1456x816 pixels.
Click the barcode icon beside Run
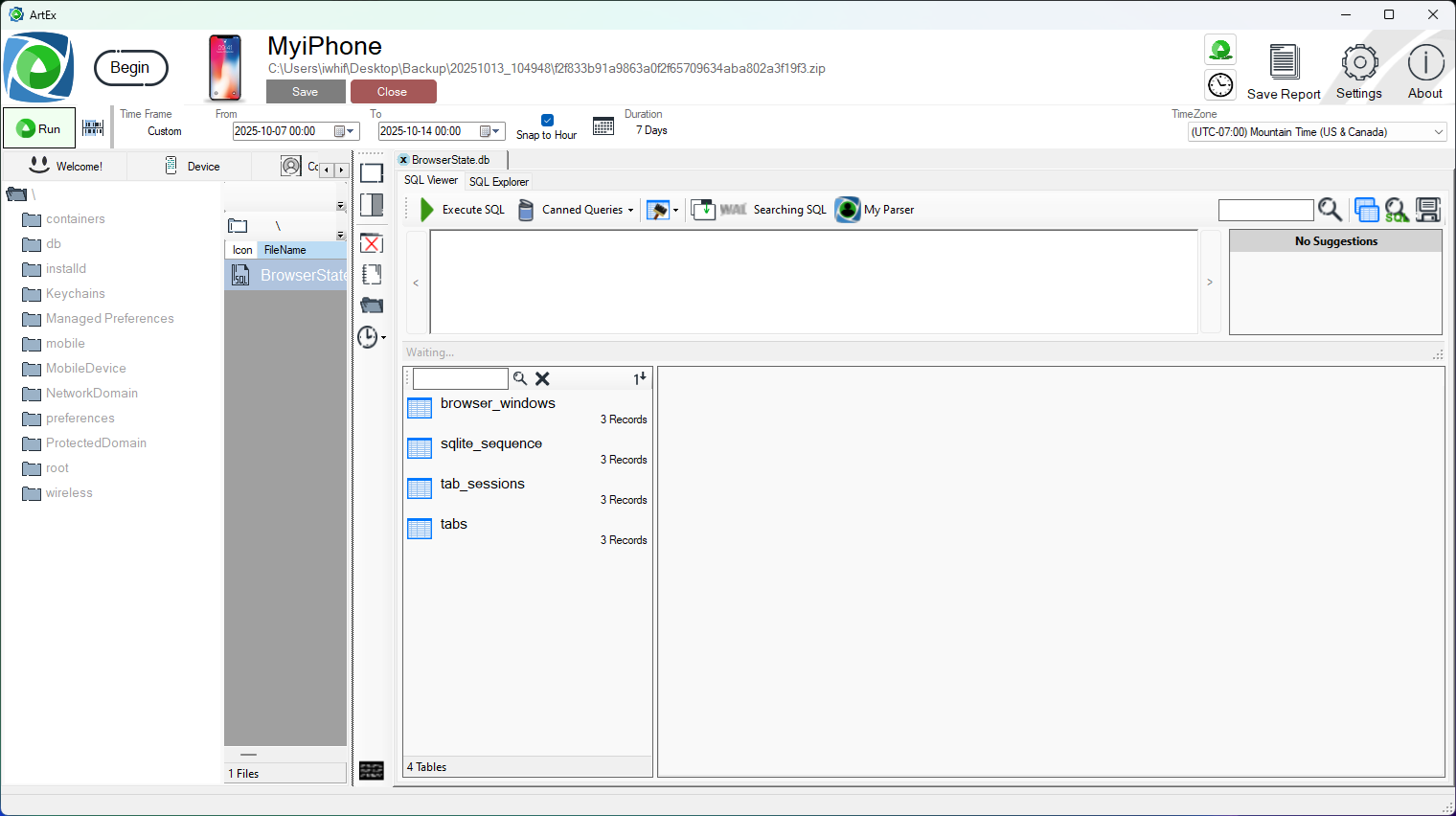(93, 128)
